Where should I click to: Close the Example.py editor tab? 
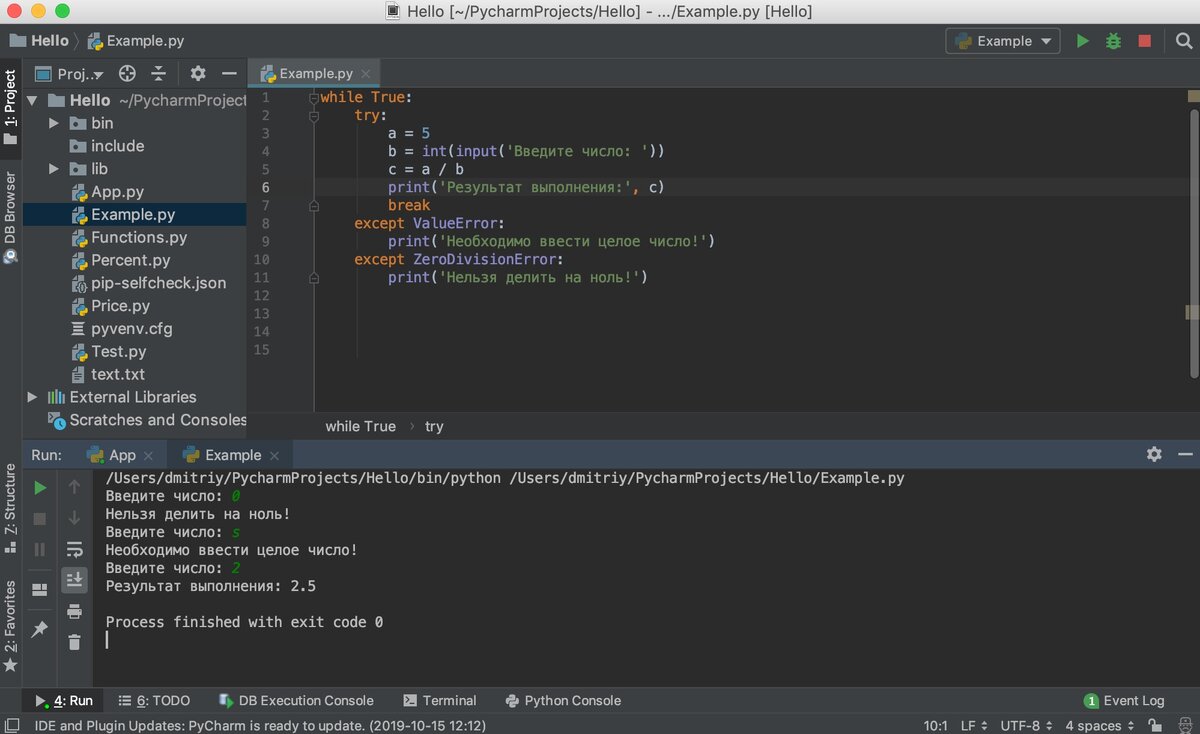pyautogui.click(x=366, y=74)
